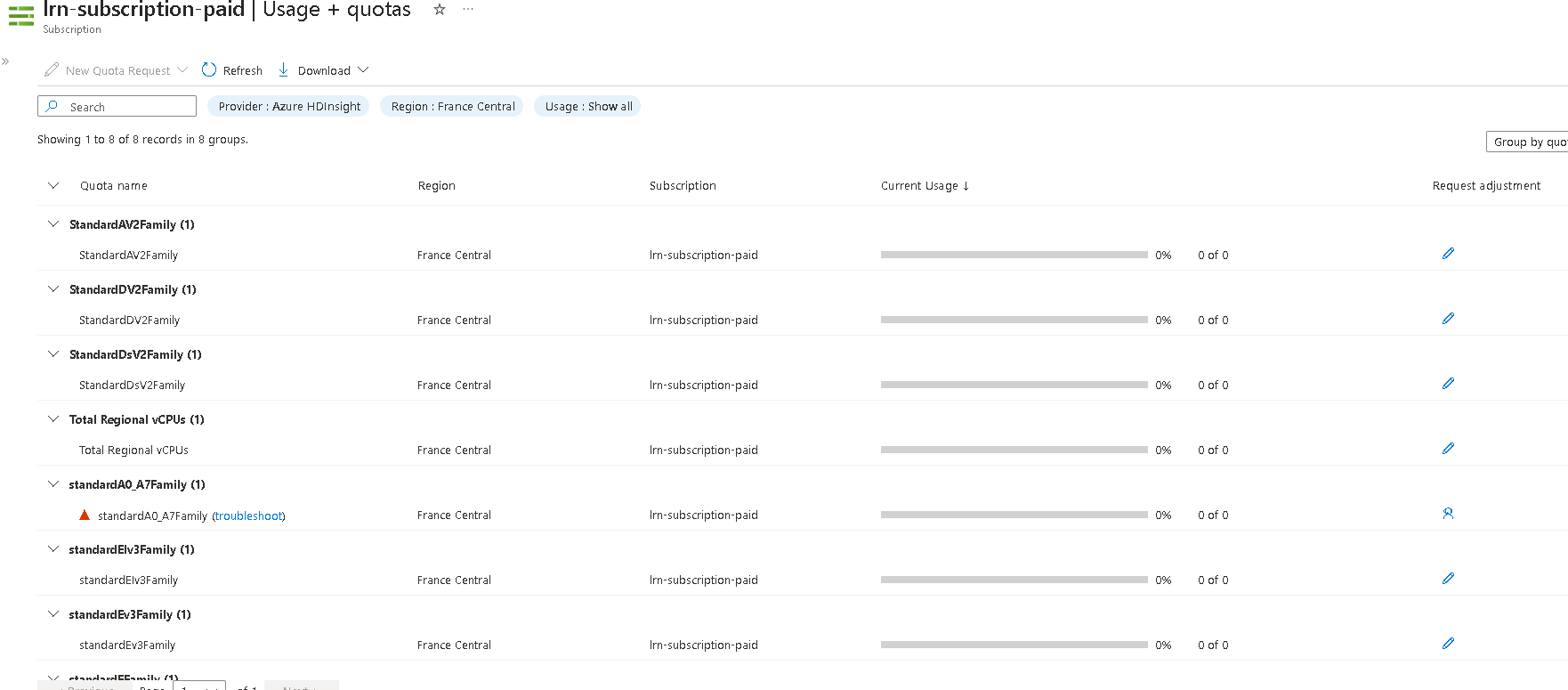
Task: Open the New Quota Request dropdown
Action: click(117, 70)
